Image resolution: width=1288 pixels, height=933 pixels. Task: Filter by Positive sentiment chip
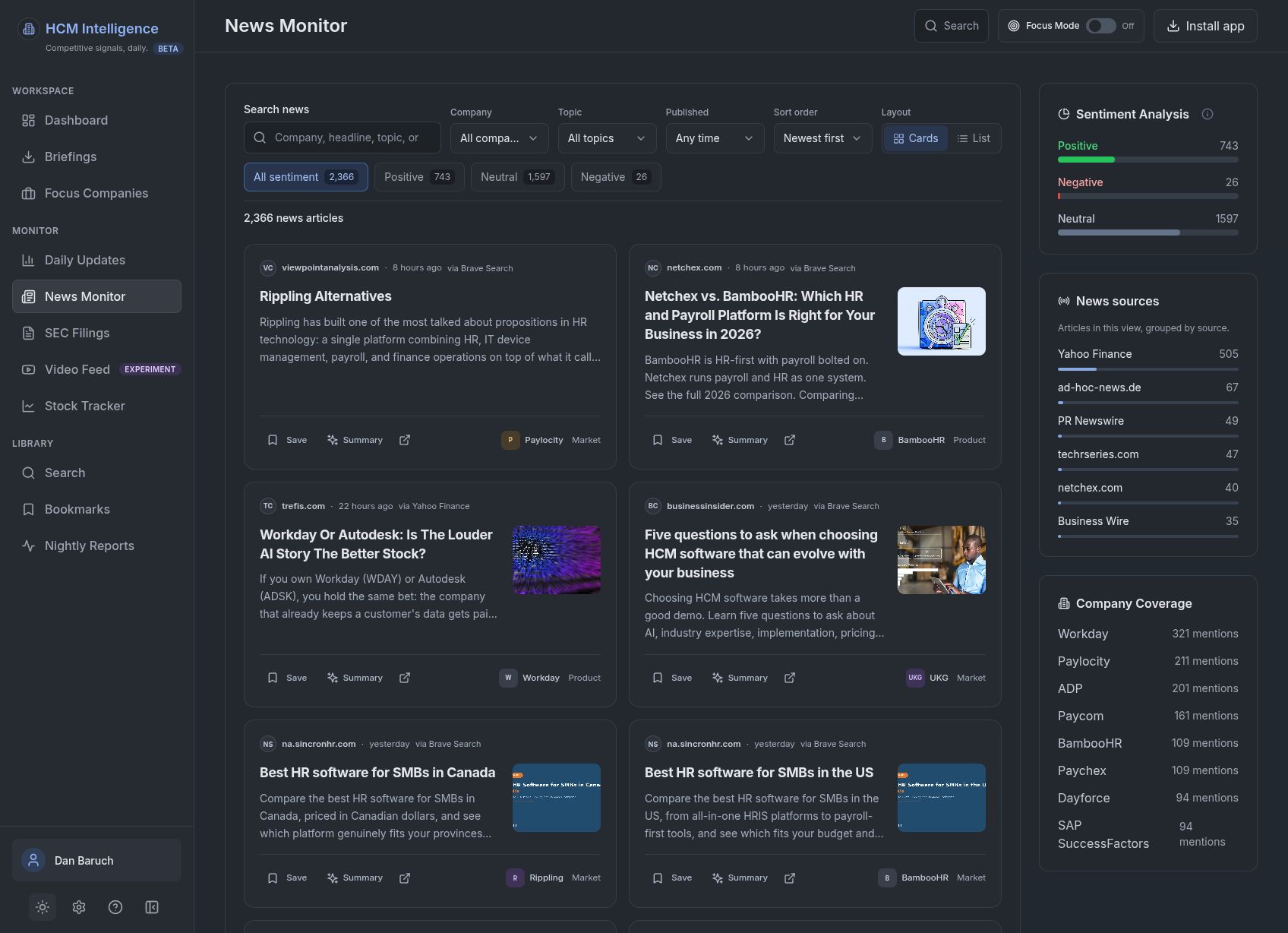tap(419, 177)
